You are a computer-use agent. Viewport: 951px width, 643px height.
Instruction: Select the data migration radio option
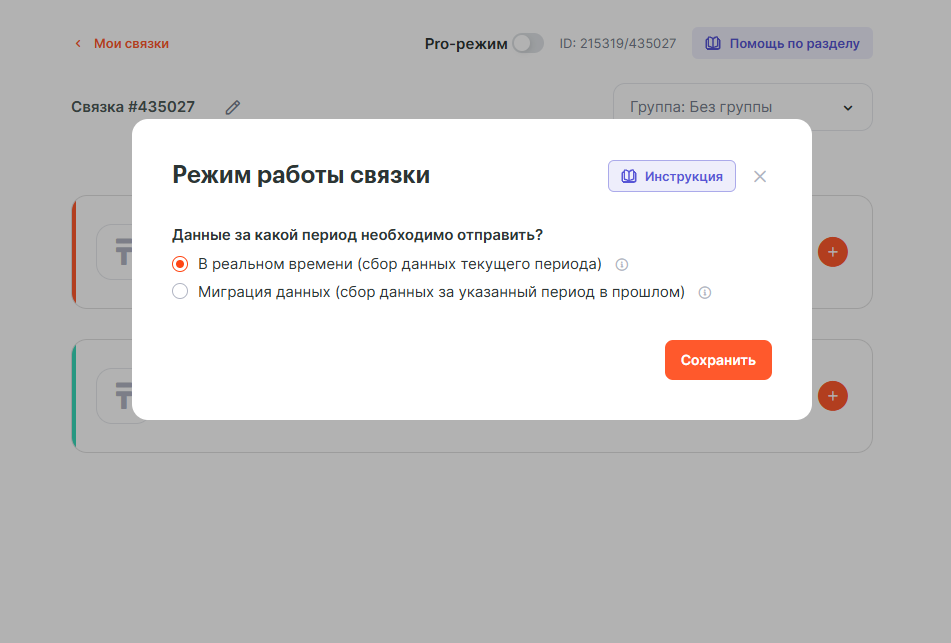click(180, 292)
